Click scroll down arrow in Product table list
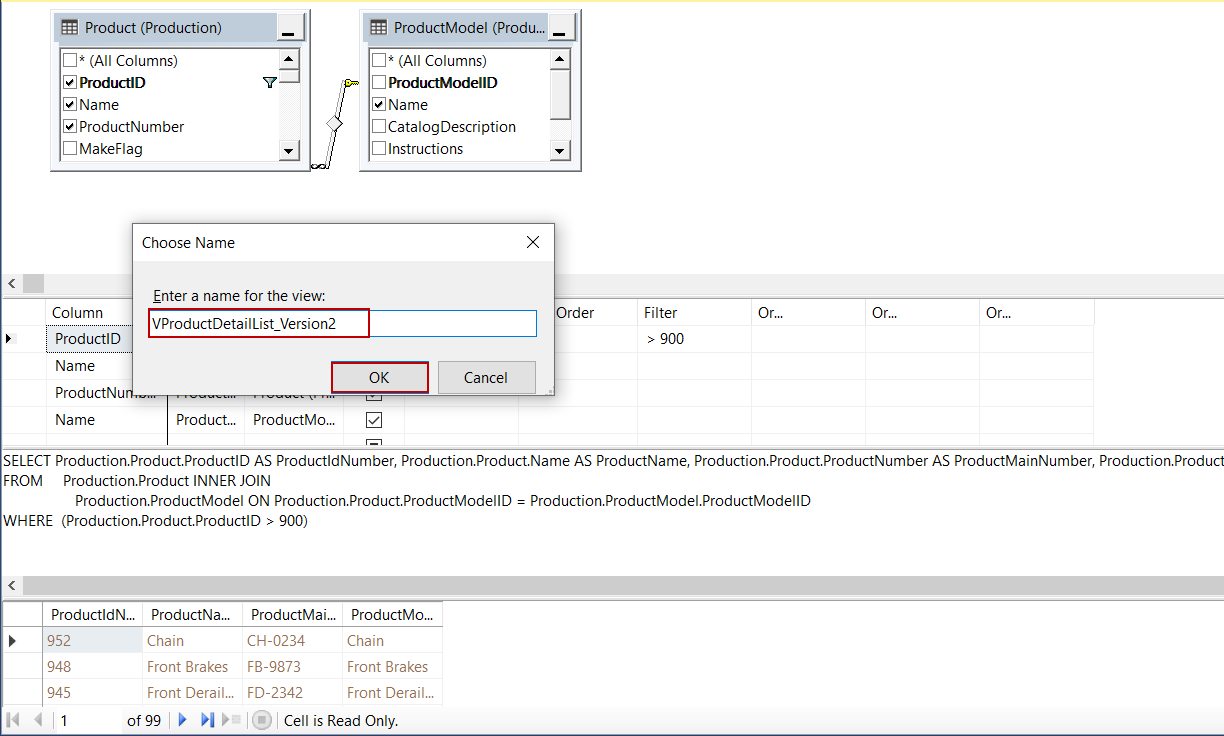This screenshot has height=736, width=1224. tap(289, 151)
